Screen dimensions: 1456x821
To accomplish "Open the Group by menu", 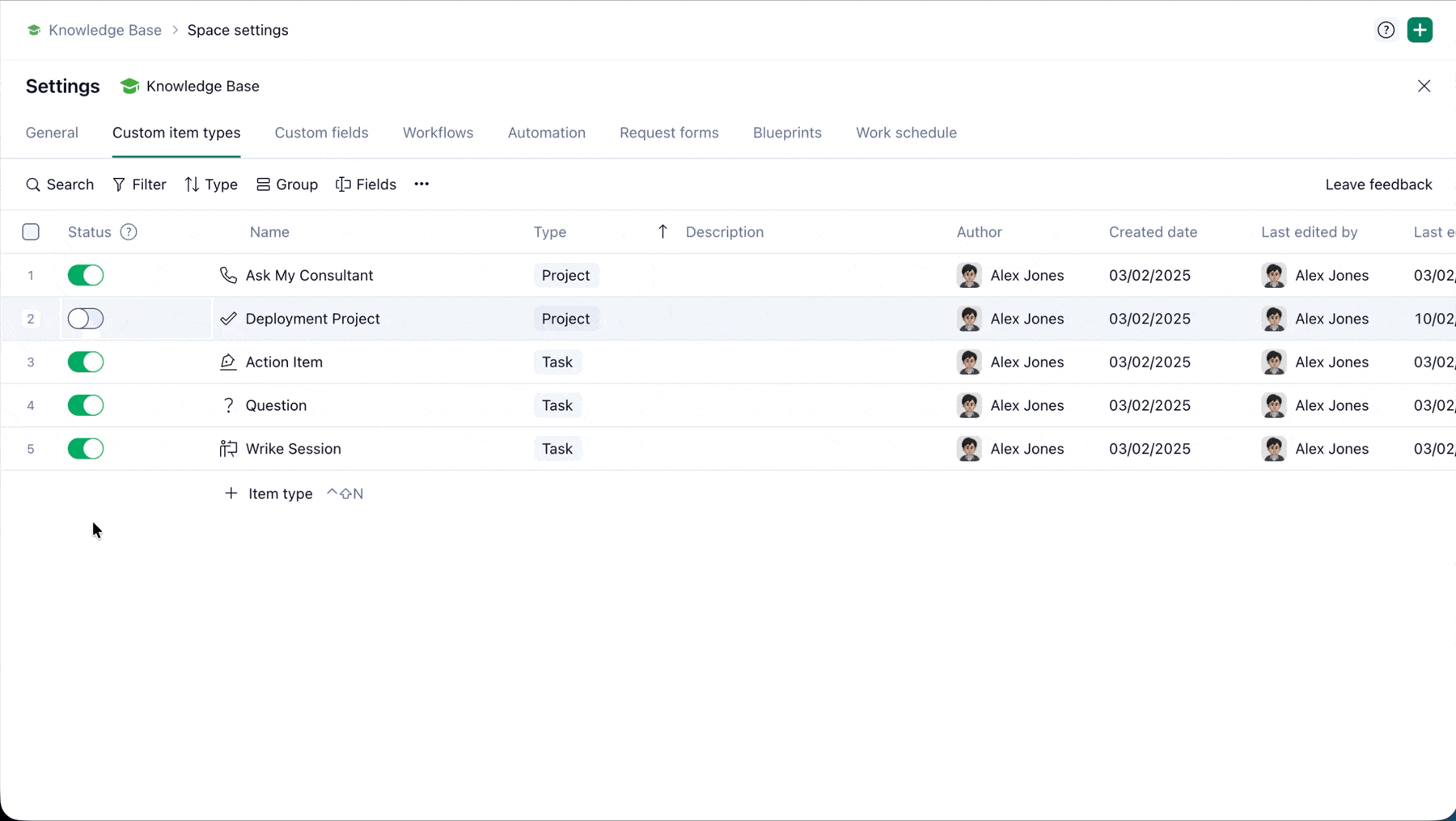I will pyautogui.click(x=287, y=184).
